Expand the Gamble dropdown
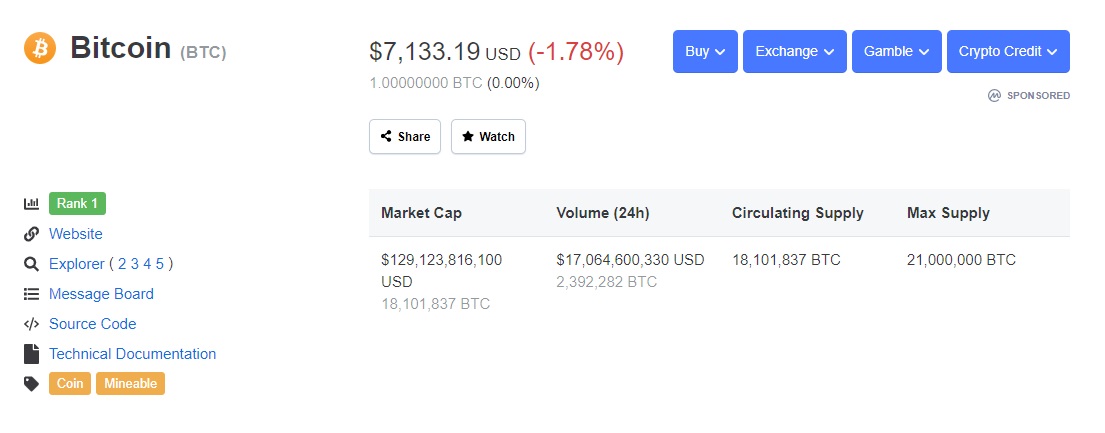 (x=896, y=51)
